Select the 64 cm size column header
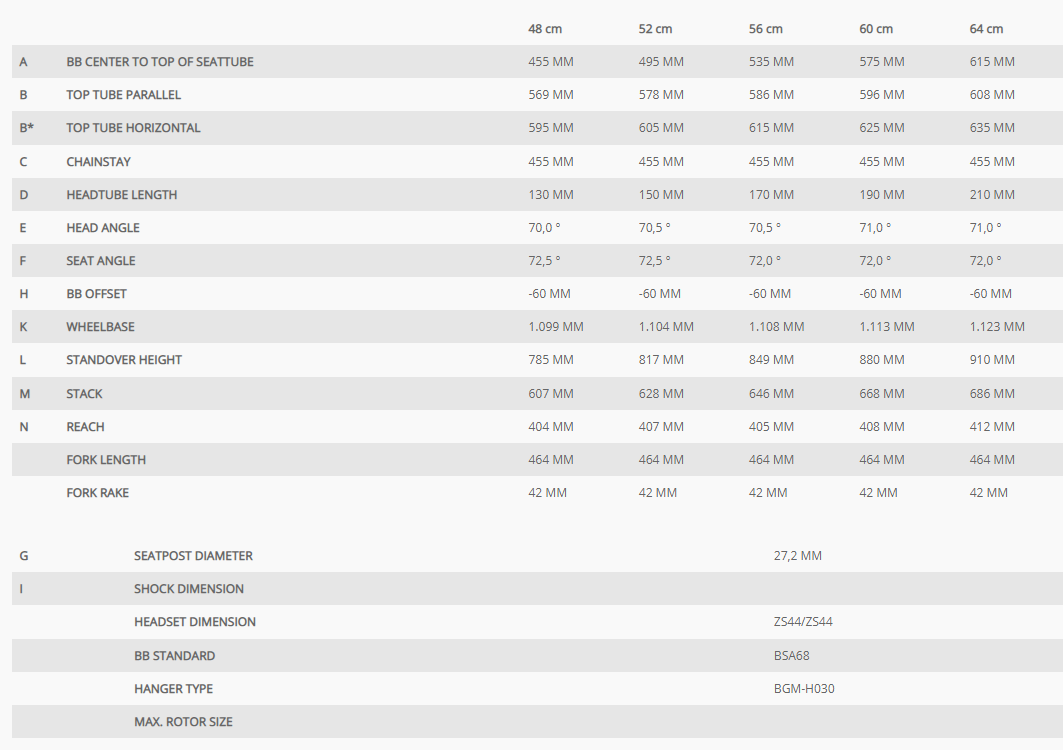Image resolution: width=1063 pixels, height=750 pixels. [x=986, y=29]
